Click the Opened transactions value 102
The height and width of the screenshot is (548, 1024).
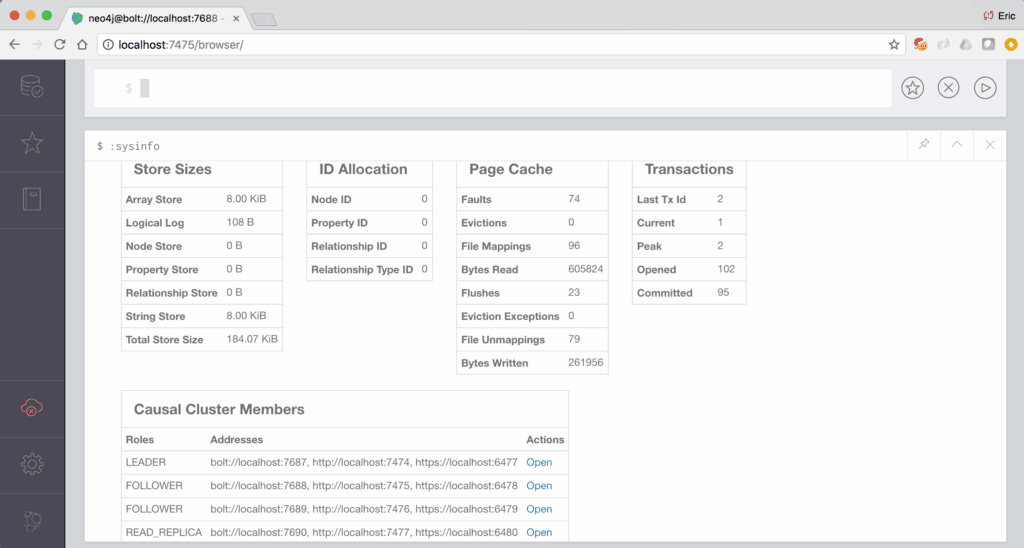point(726,269)
